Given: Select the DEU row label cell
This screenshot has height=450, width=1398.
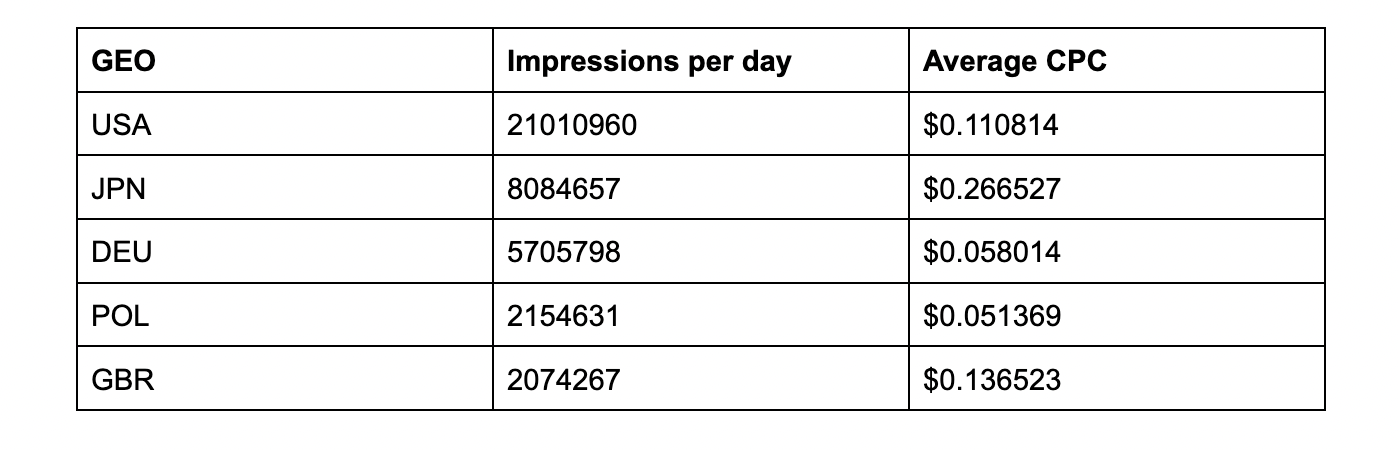Looking at the screenshot, I should tap(121, 253).
